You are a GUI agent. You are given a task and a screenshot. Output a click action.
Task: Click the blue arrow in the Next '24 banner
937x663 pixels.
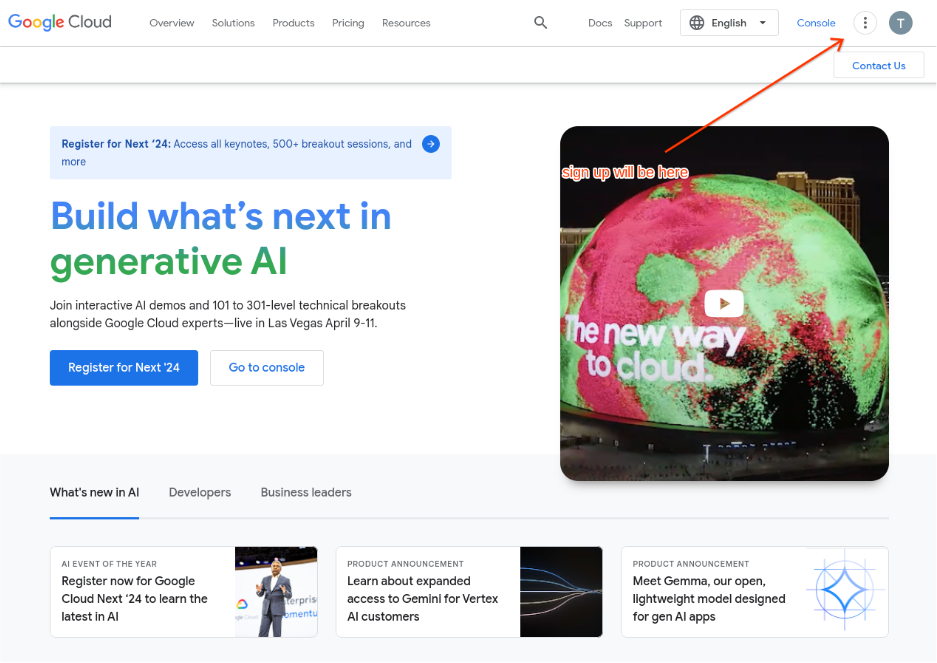point(431,144)
